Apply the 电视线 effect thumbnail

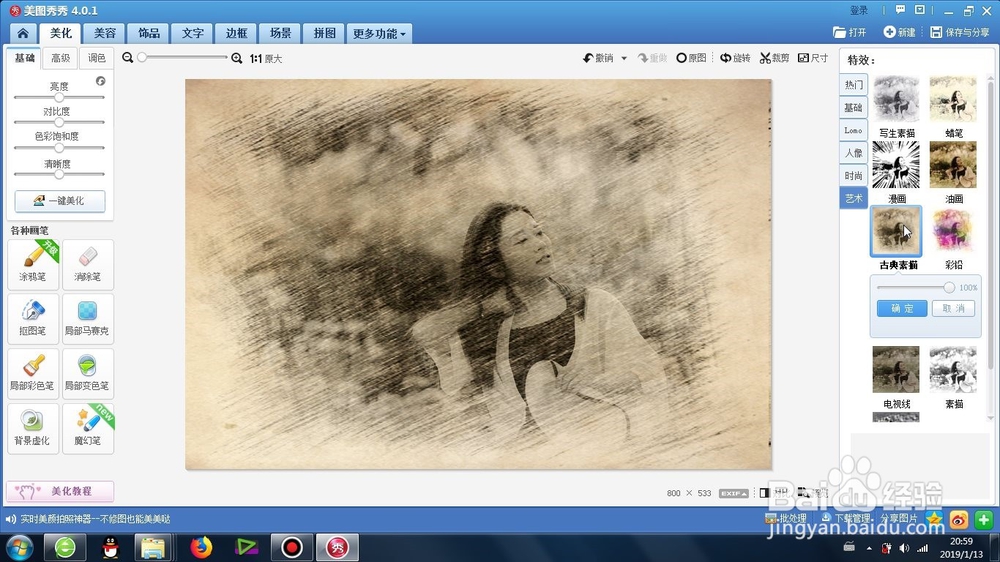coord(896,369)
